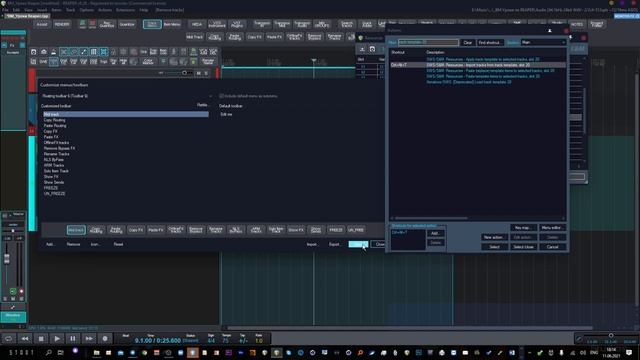Screen dimensions: 640x360
Task: Click 'Add Track' button in routing toolbar
Action: 195,37
